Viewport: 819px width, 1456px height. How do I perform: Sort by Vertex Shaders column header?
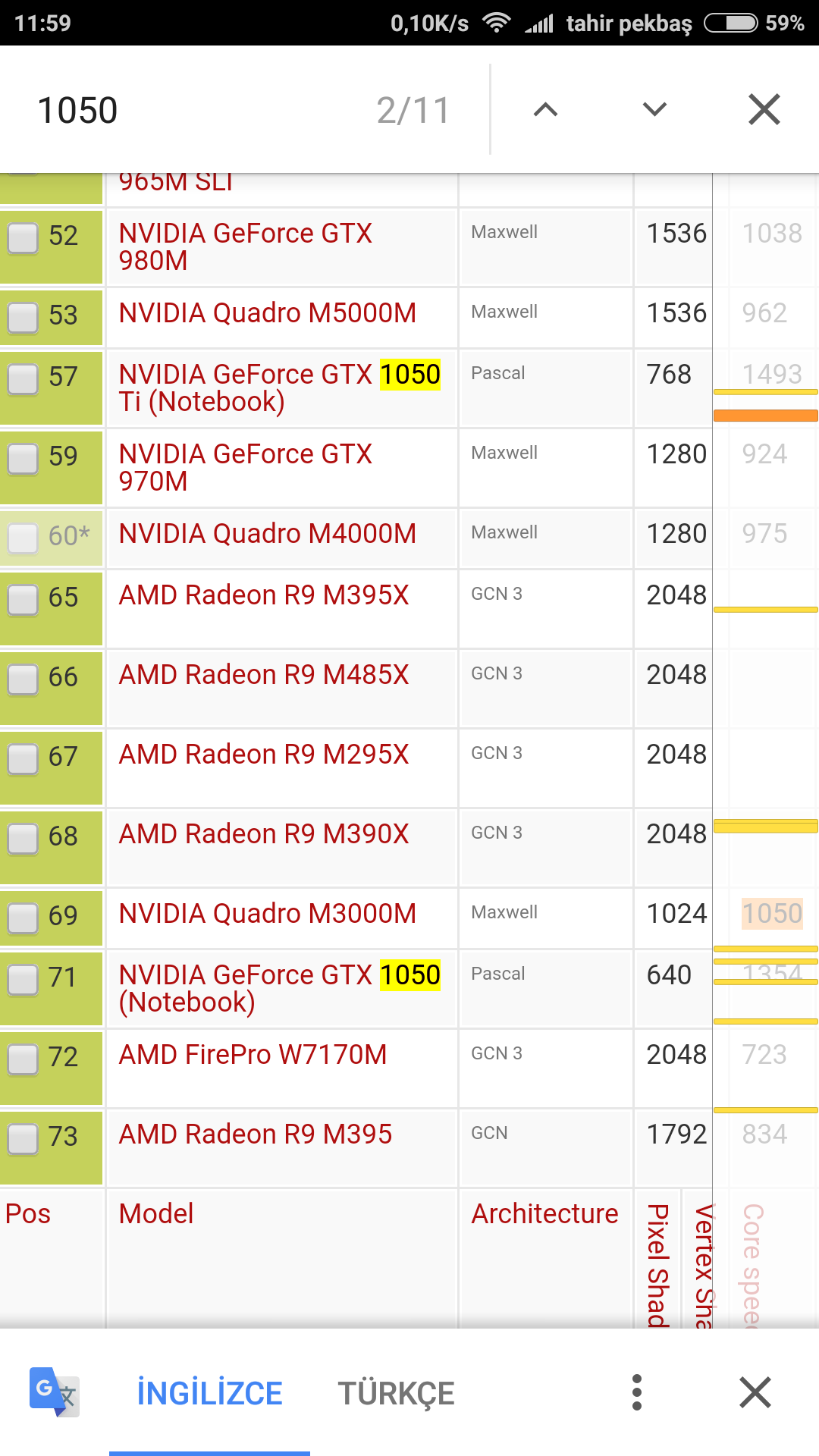coord(705,1265)
